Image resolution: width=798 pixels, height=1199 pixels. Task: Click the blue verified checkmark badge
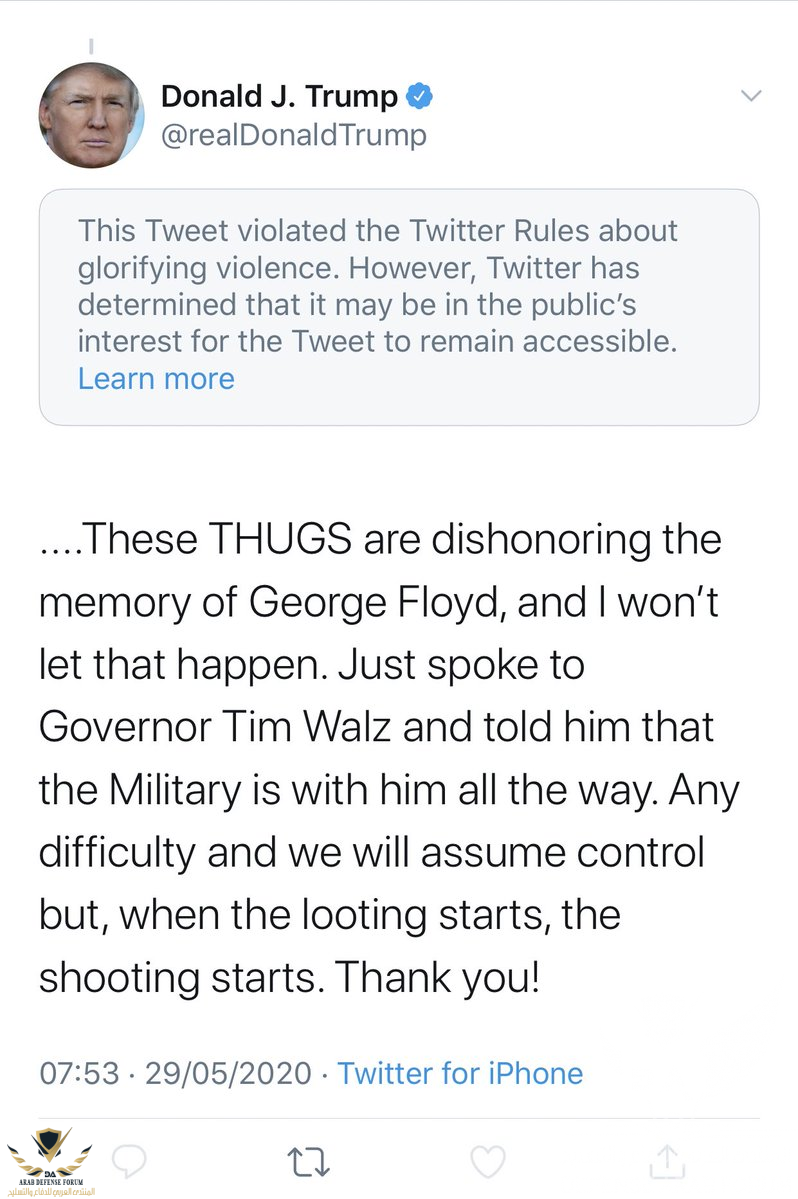(421, 97)
